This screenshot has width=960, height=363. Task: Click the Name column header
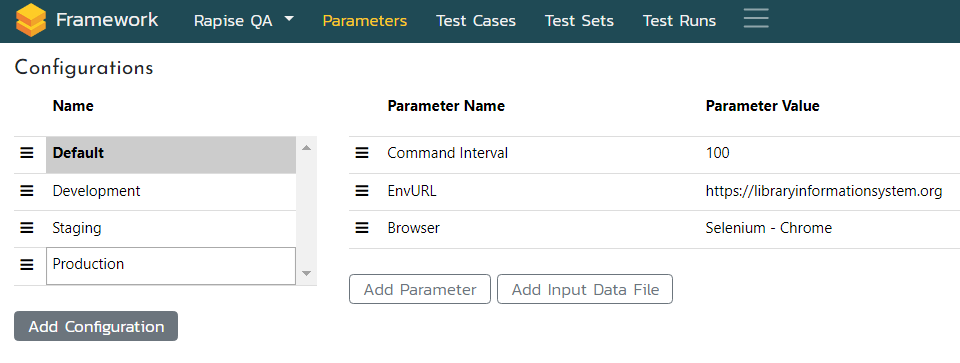73,106
